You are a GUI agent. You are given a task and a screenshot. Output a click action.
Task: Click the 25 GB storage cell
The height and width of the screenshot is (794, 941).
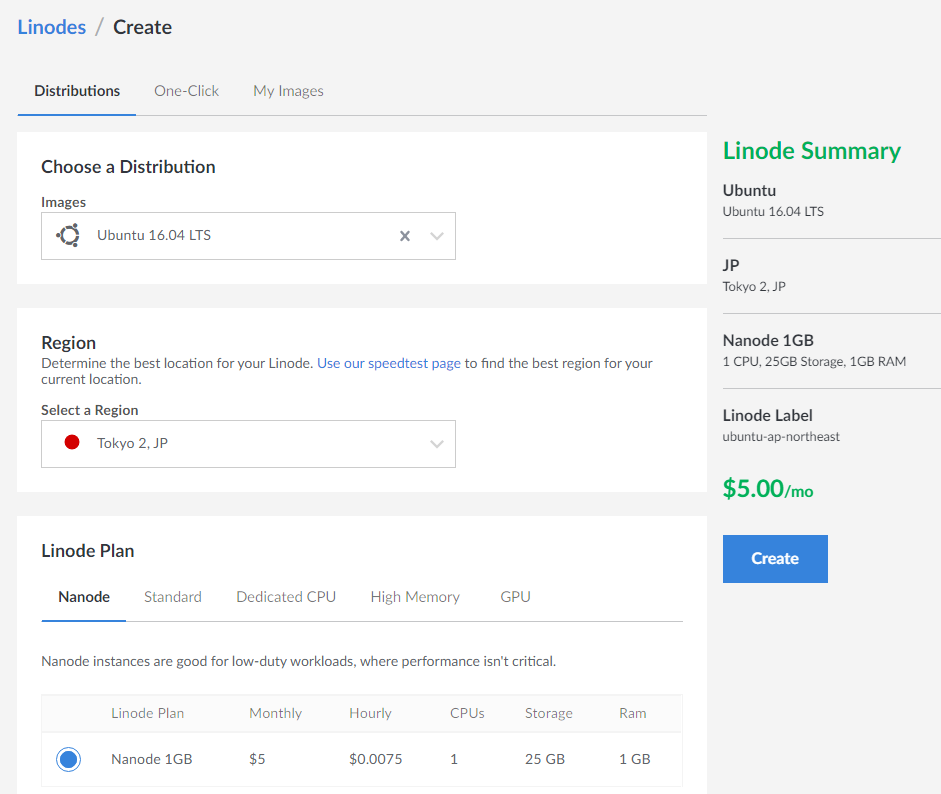(545, 759)
